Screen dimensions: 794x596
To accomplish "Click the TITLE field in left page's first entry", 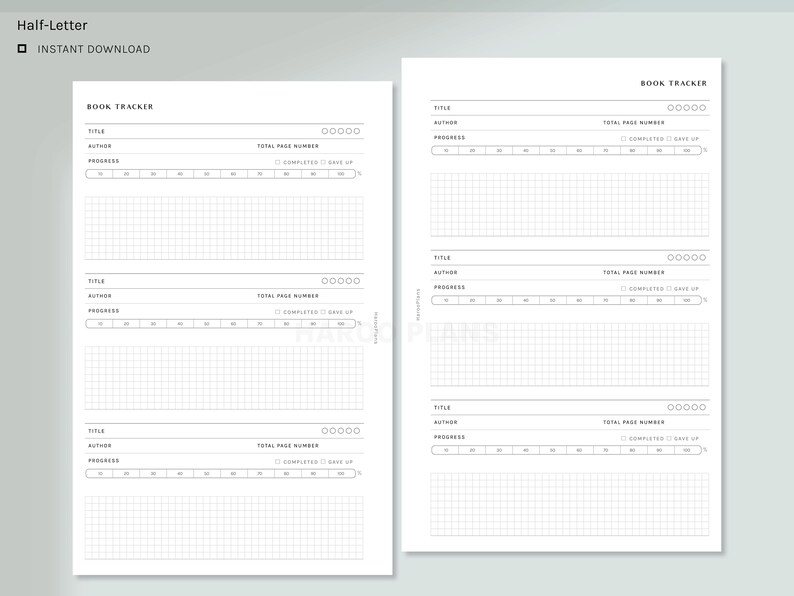I will click(x=224, y=131).
